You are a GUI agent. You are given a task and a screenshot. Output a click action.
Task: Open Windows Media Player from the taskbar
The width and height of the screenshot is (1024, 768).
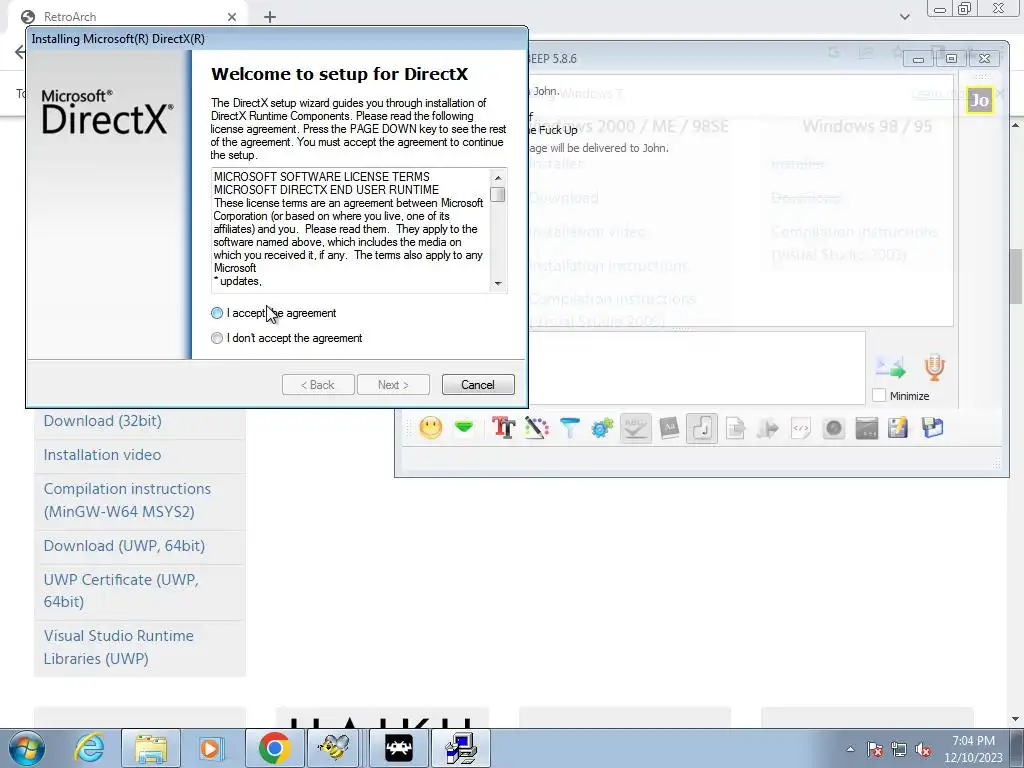[211, 748]
